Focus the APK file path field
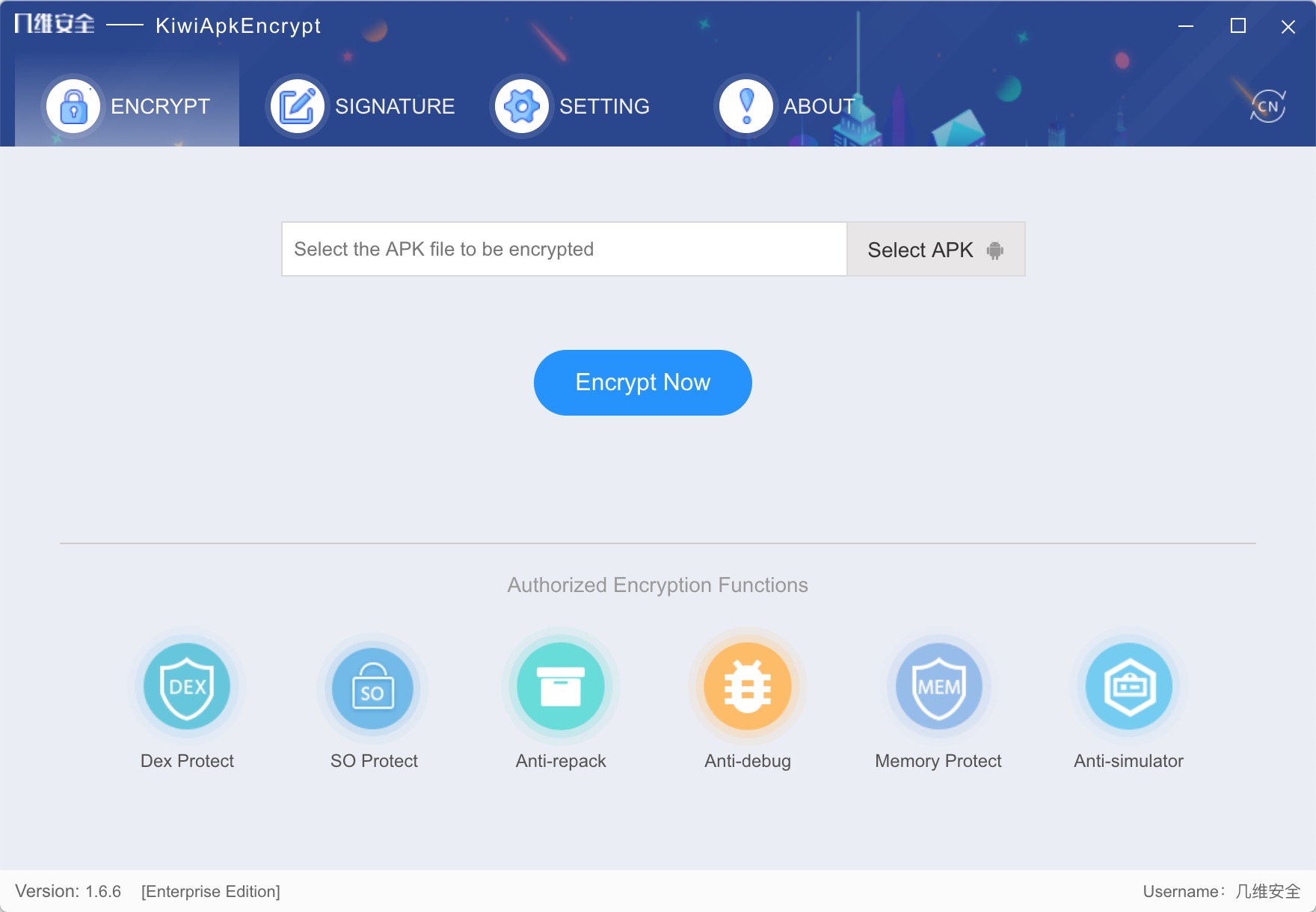The image size is (1316, 912). (x=565, y=249)
